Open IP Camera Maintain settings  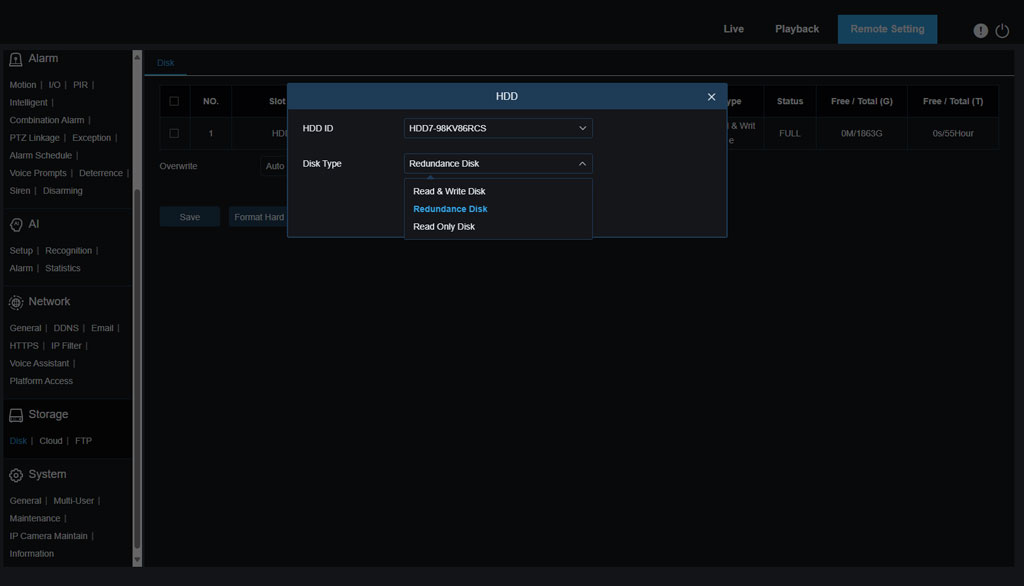[48, 535]
